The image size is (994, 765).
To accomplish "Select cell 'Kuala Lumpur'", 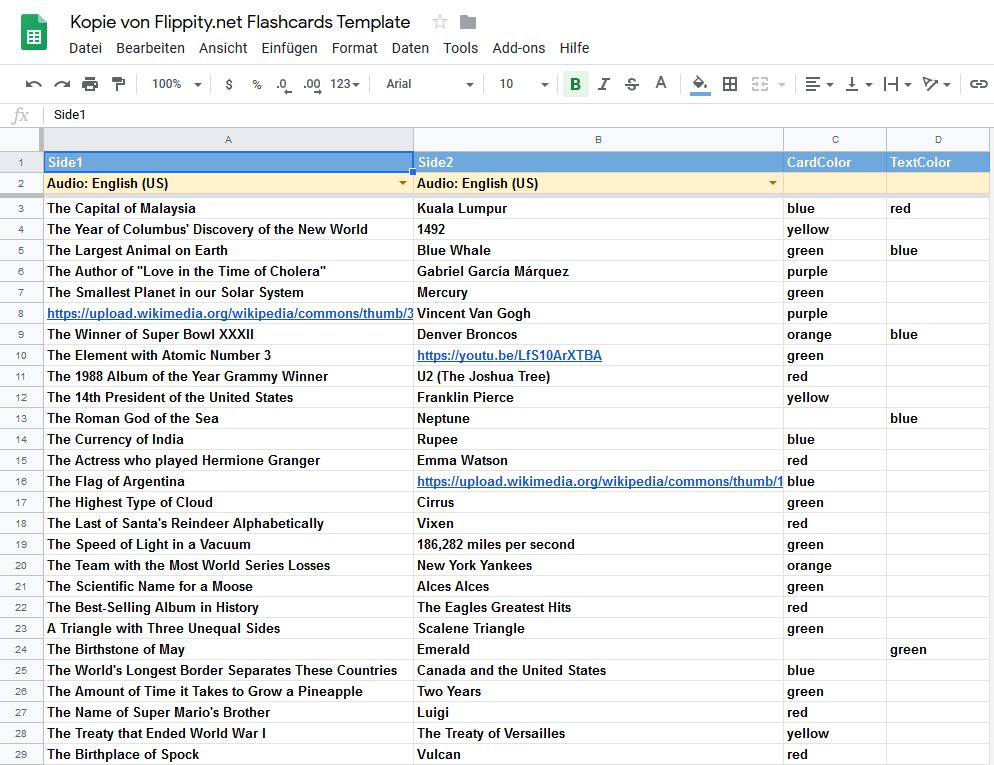I will pos(598,209).
